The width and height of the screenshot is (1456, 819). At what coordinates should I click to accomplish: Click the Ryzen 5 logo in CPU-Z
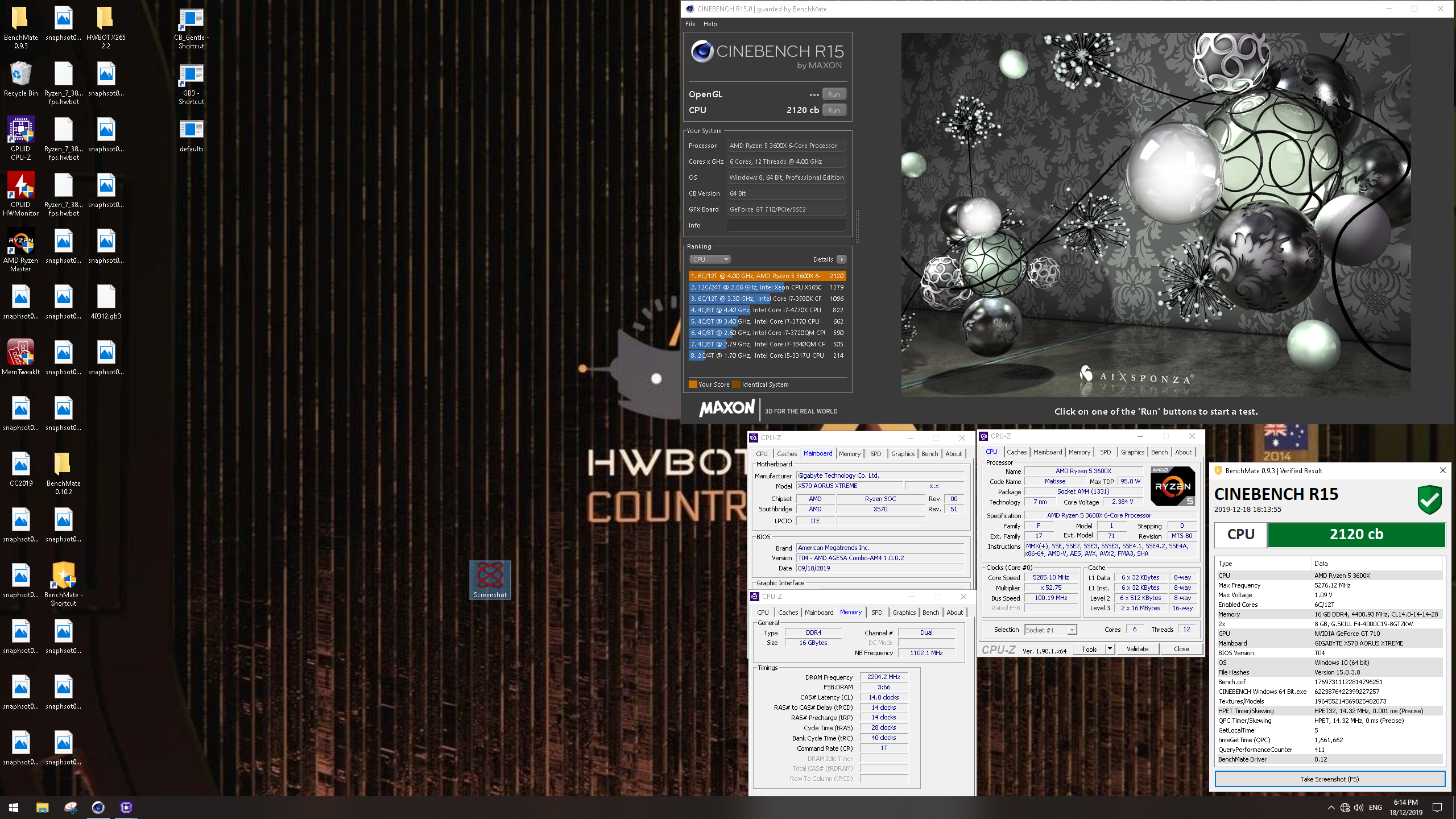(x=1173, y=486)
